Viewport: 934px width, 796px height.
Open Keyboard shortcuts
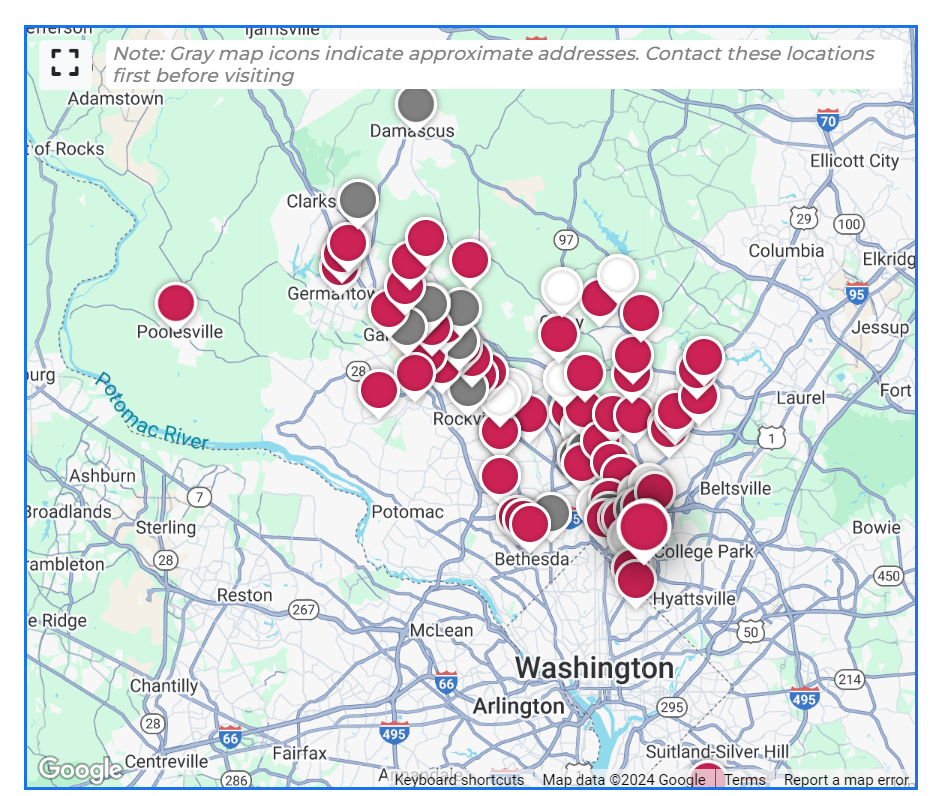[459, 780]
